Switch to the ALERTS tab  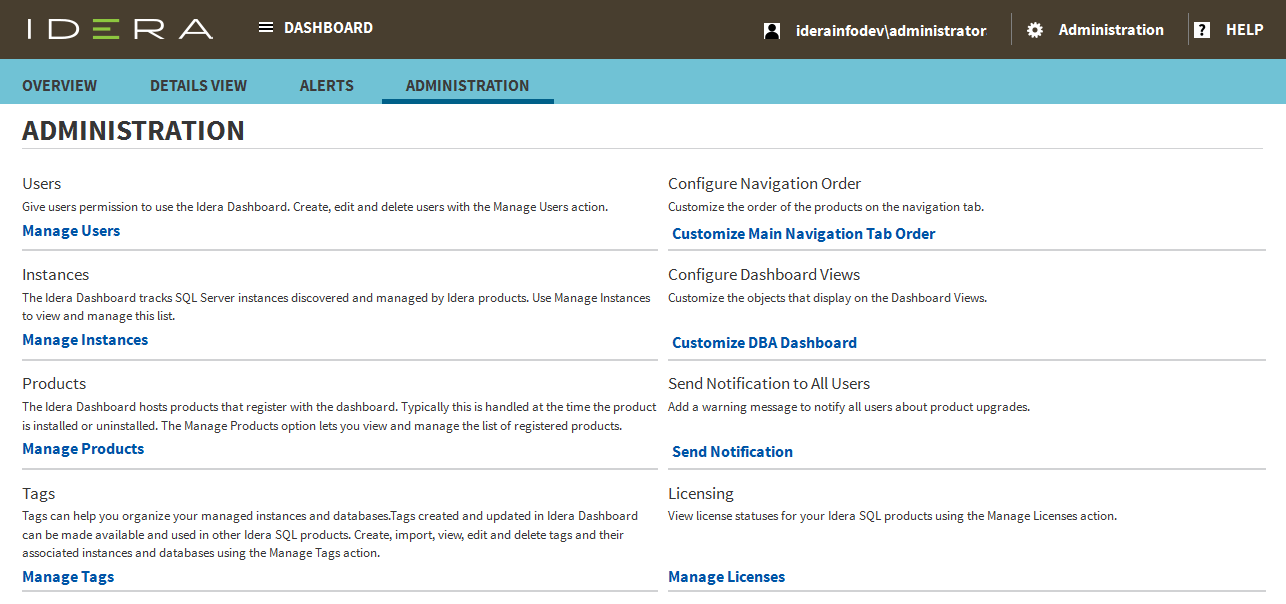tap(327, 86)
